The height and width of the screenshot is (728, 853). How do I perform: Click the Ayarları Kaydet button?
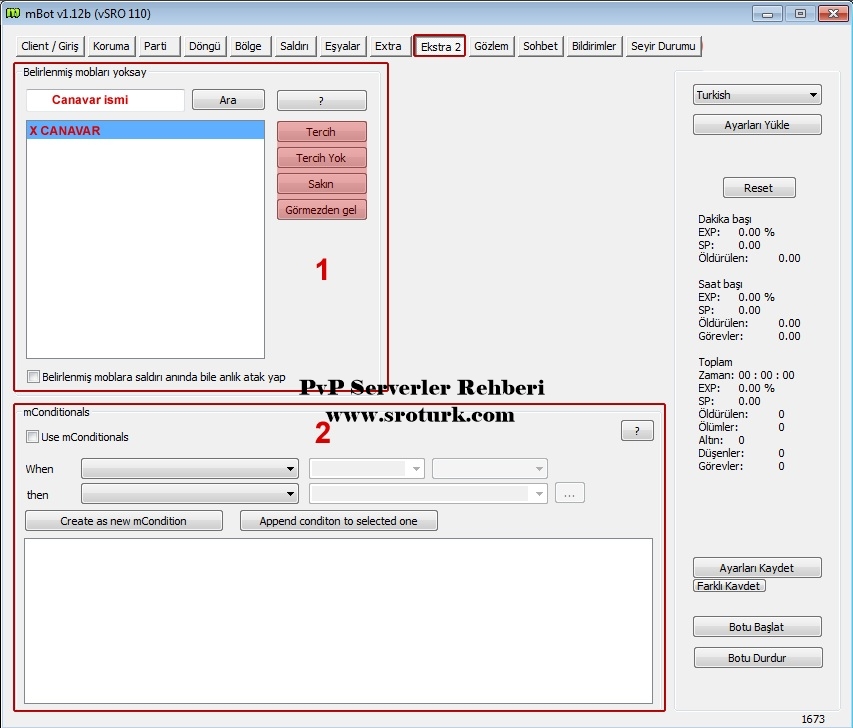(x=757, y=567)
